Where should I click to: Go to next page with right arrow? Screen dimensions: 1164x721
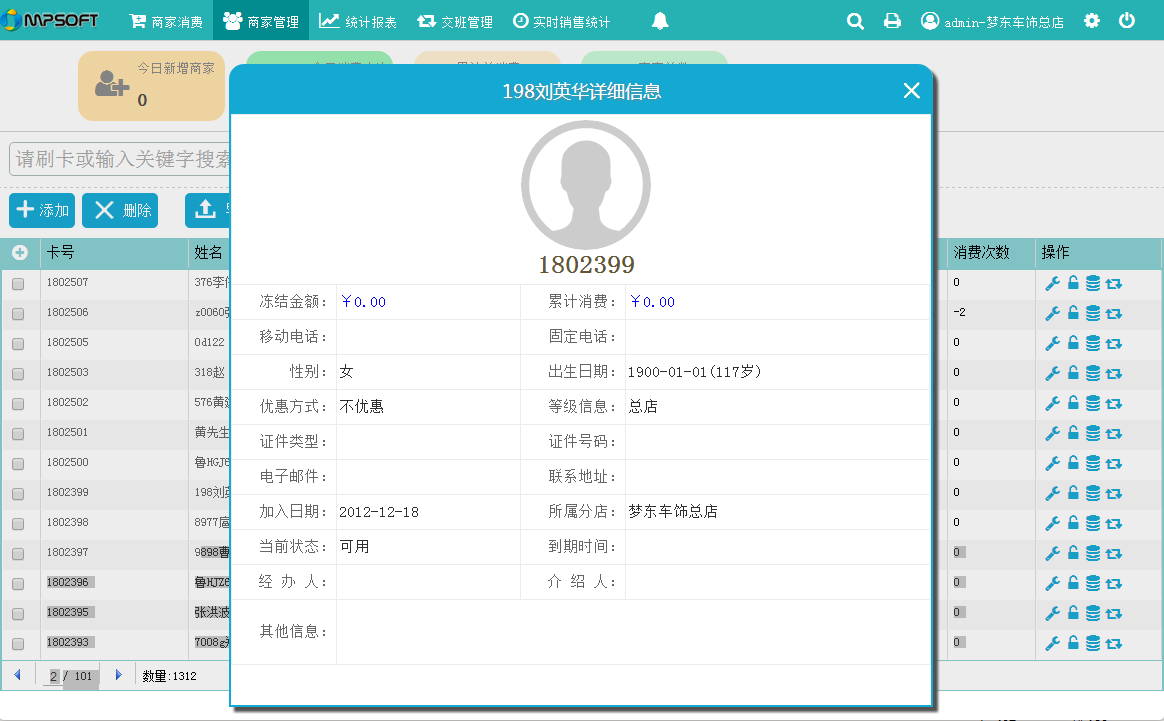click(119, 676)
